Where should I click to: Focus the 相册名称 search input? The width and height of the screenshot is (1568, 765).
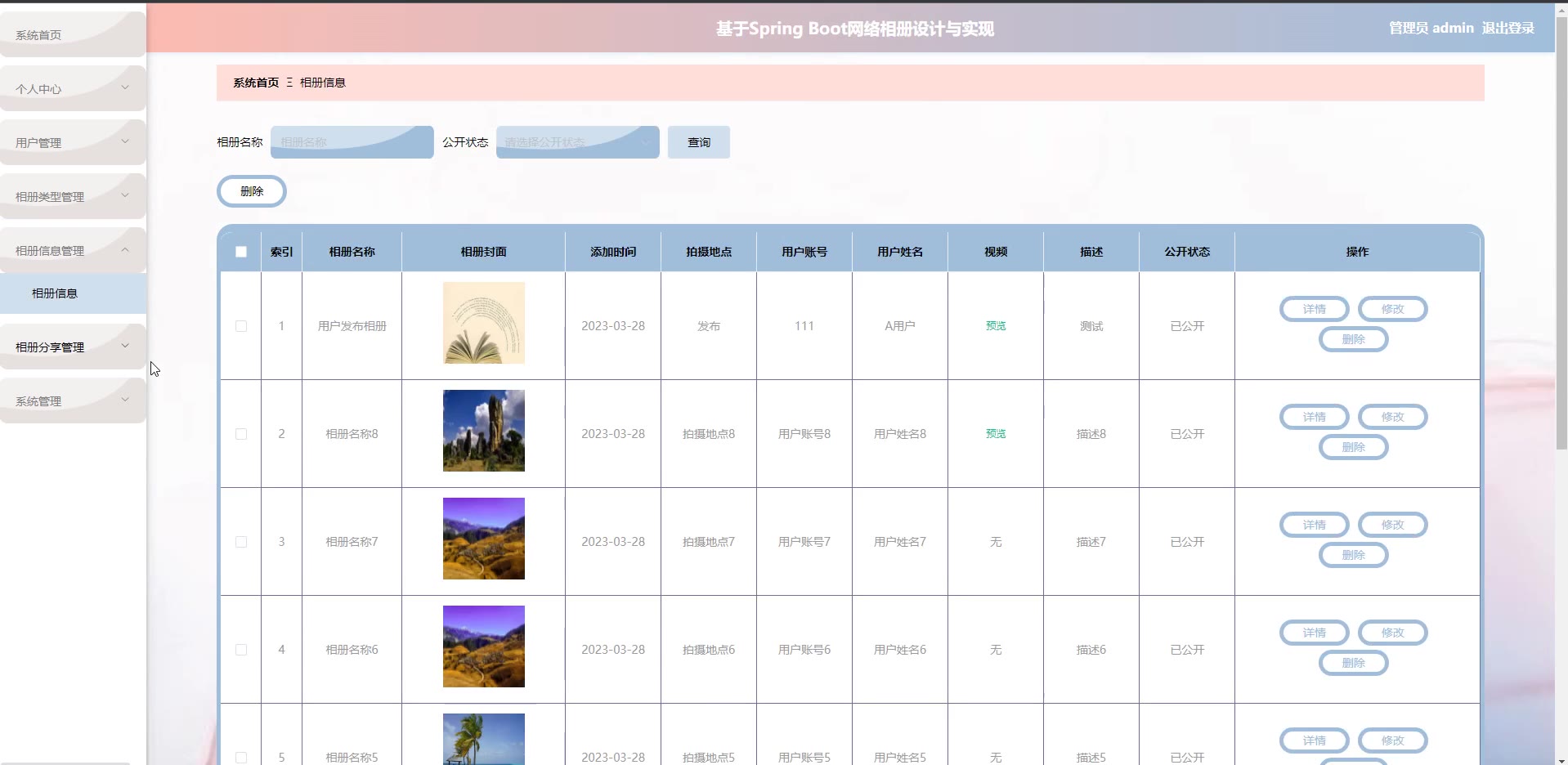[352, 142]
